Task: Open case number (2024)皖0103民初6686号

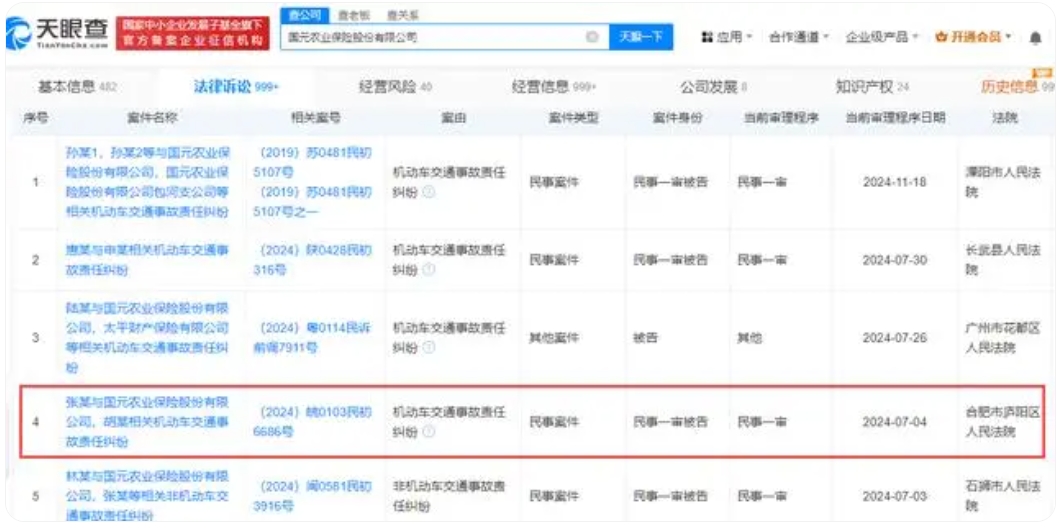Action: click(x=313, y=422)
